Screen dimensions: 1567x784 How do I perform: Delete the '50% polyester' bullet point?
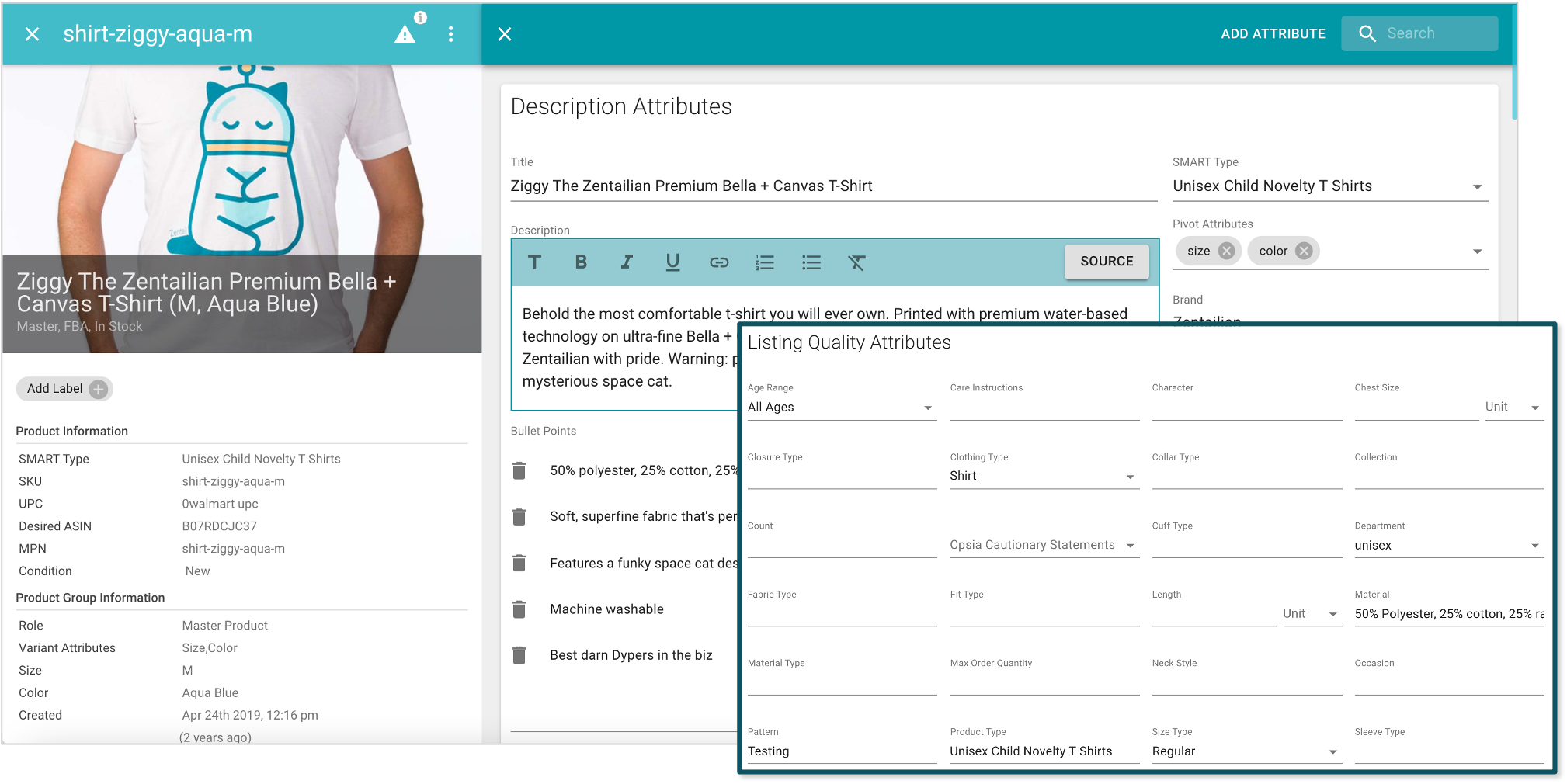click(519, 470)
